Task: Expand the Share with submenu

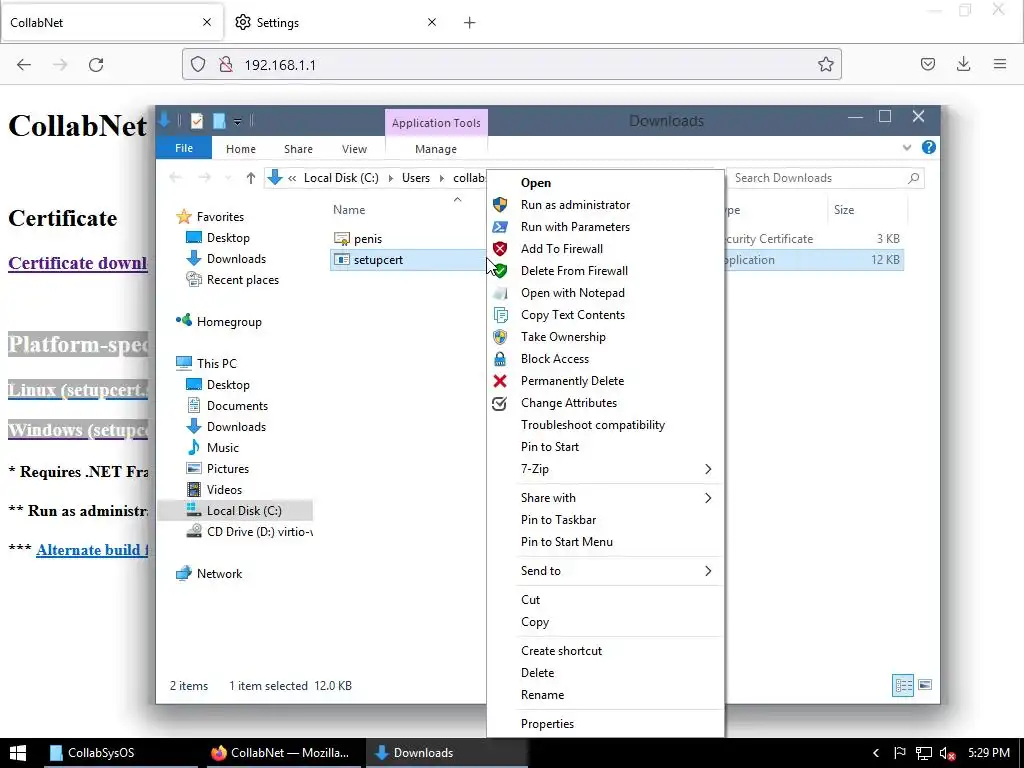Action: point(605,498)
